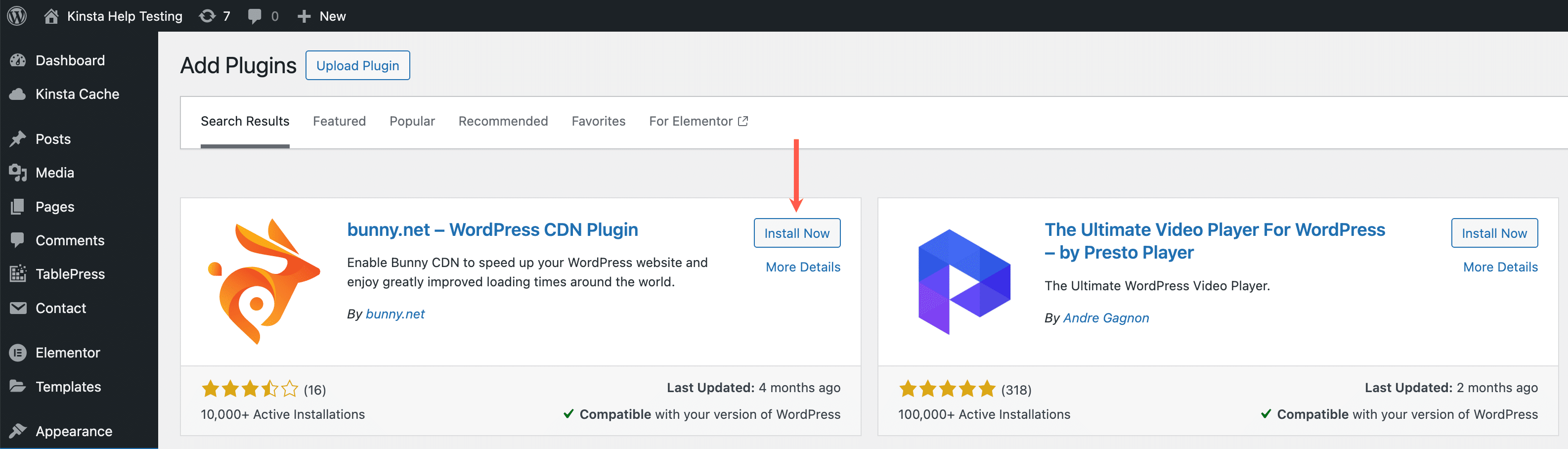Select the Favorites tab
Image resolution: width=1568 pixels, height=449 pixels.
click(598, 121)
